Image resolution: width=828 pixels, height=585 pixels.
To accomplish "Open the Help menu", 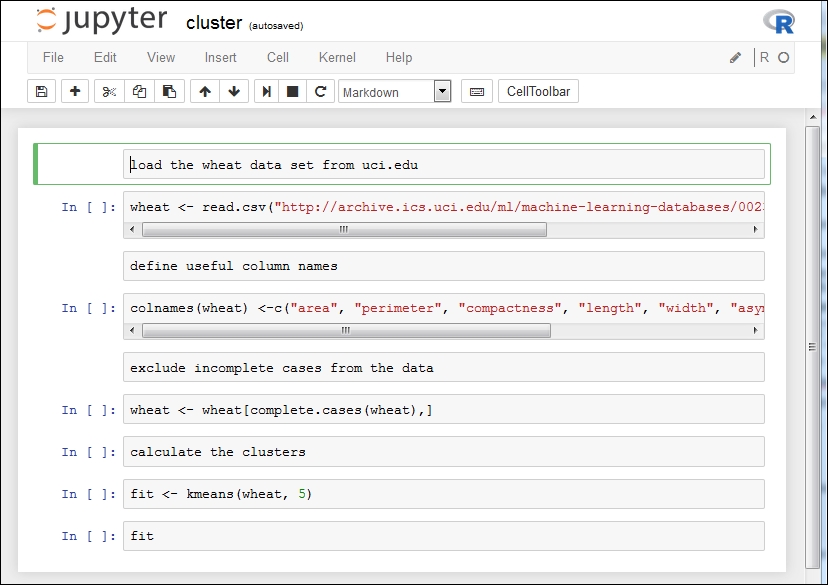I will [x=399, y=57].
